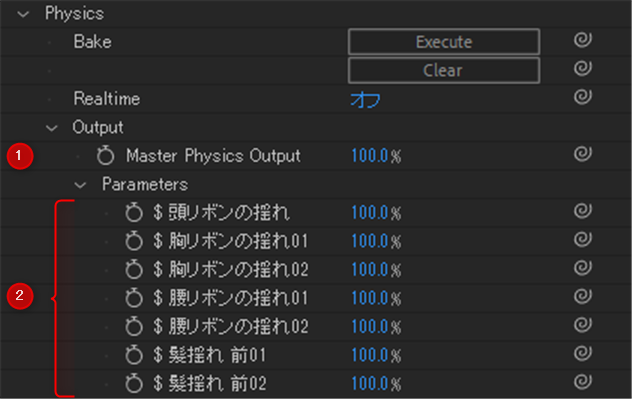Click the pick whip for 髪揺れ 前01

(583, 353)
